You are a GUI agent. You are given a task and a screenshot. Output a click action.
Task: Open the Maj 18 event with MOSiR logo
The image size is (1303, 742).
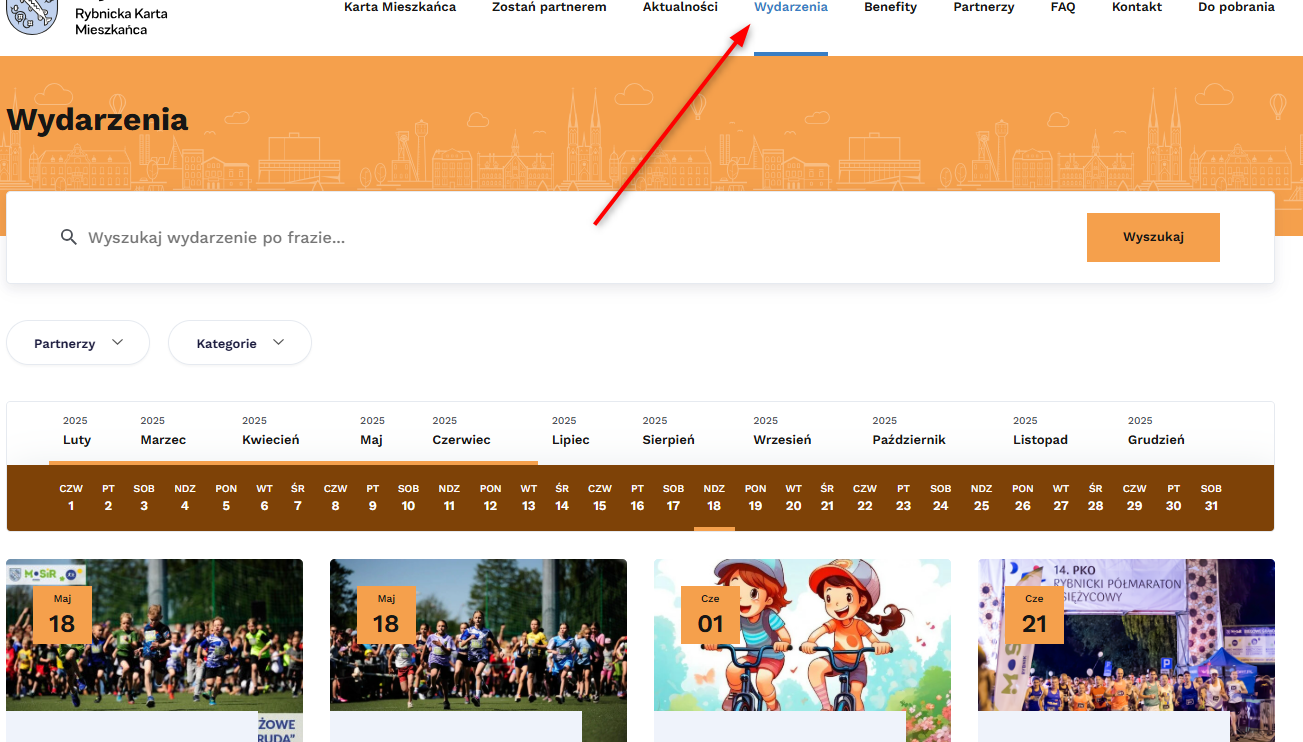pos(155,650)
